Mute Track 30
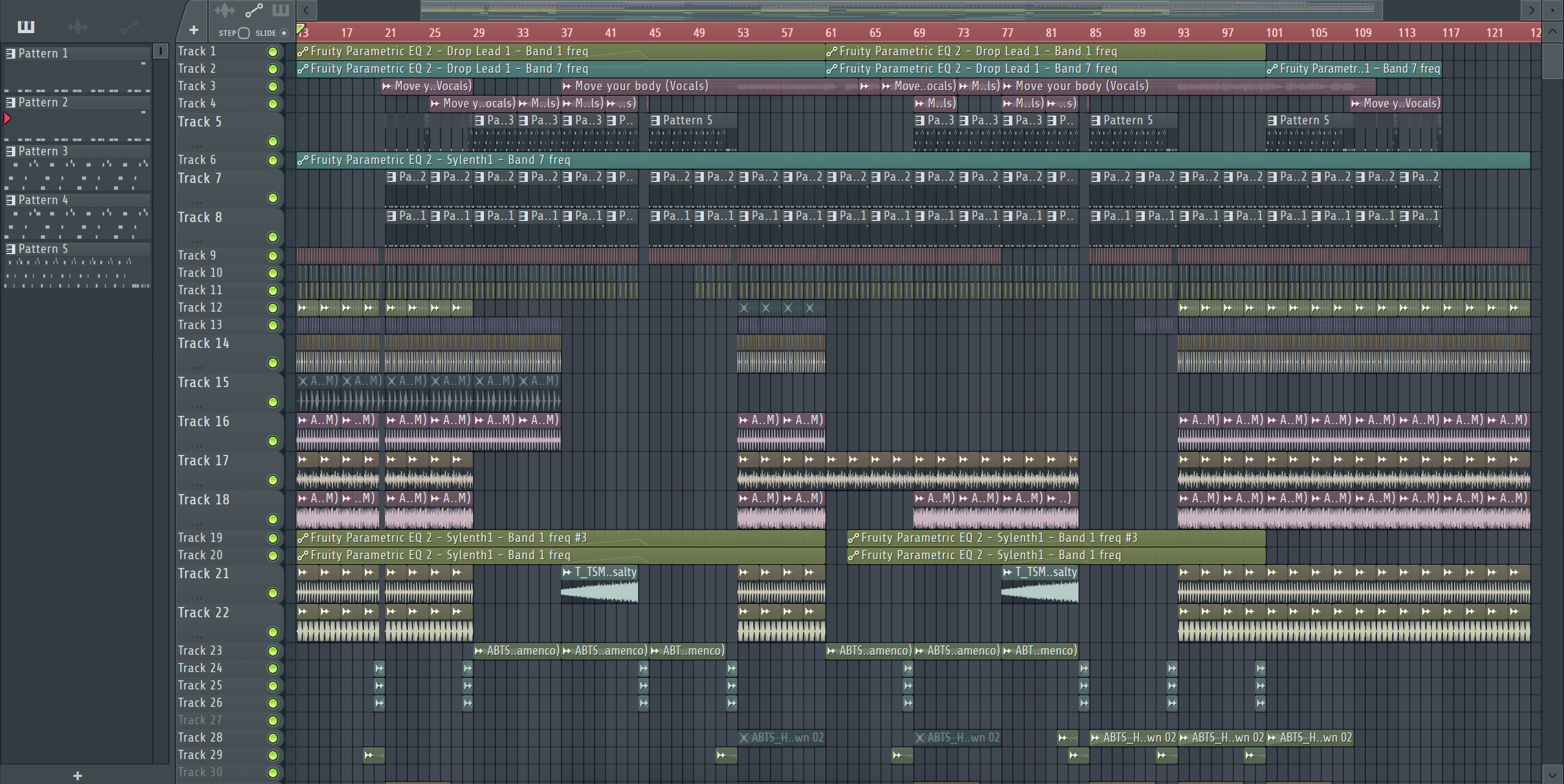 (x=273, y=773)
